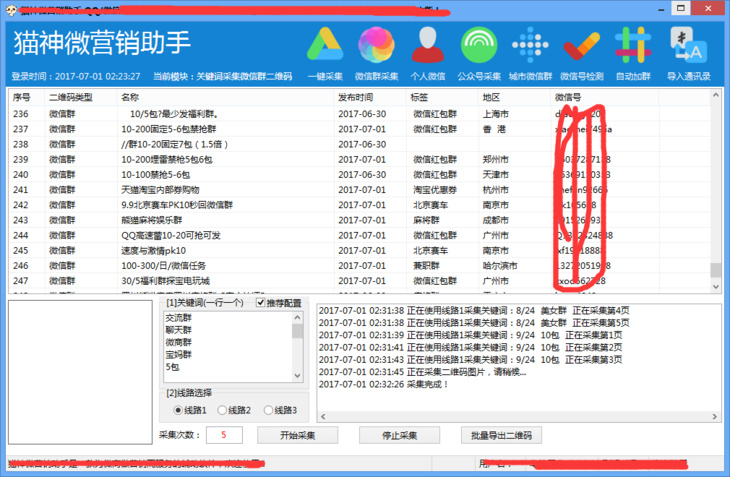
Task: Select the 线路1 radio button
Action: click(178, 410)
